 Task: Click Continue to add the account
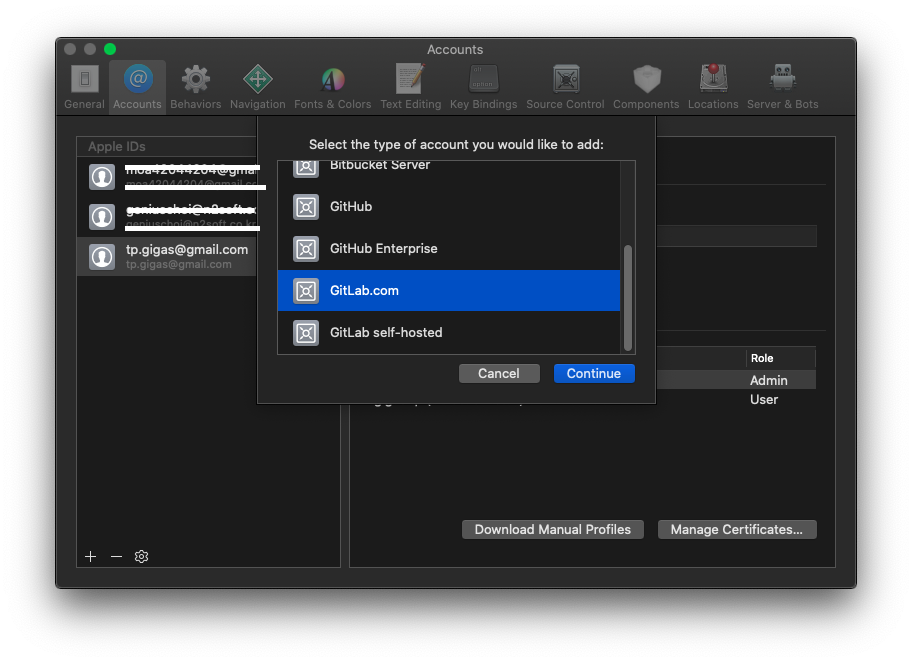coord(594,373)
